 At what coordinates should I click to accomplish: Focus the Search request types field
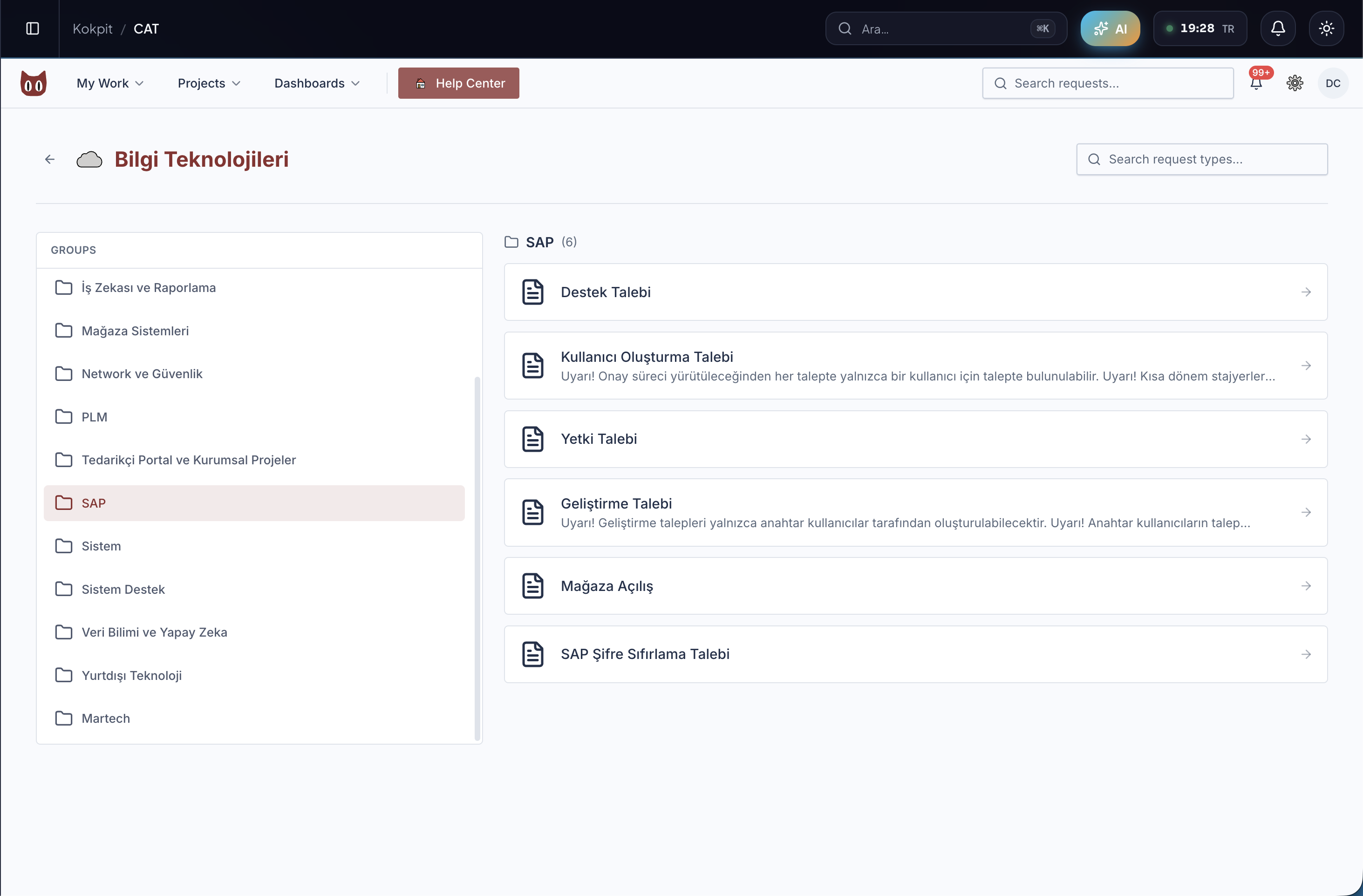(x=1202, y=159)
